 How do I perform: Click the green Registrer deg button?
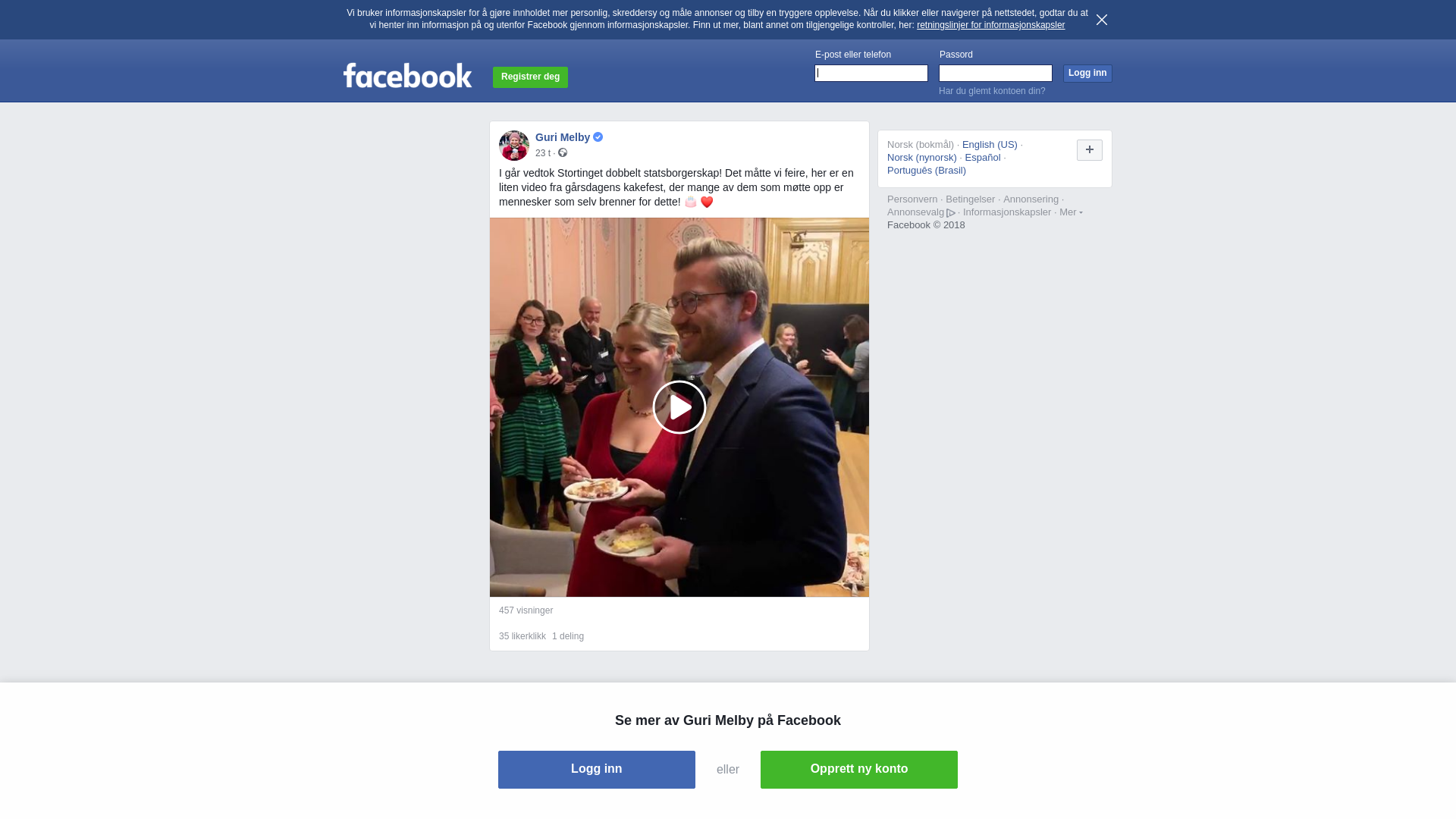click(530, 77)
